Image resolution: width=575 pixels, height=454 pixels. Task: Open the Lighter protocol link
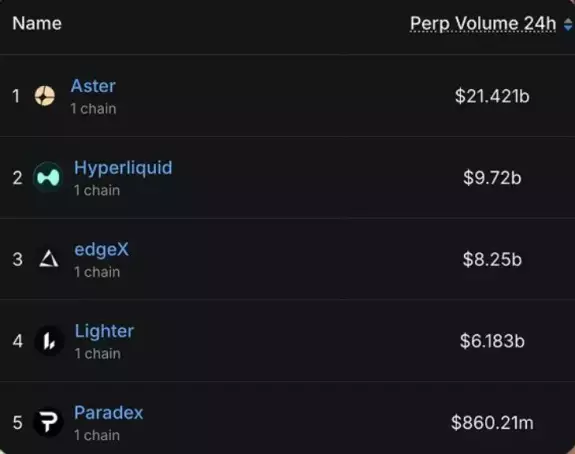(105, 331)
